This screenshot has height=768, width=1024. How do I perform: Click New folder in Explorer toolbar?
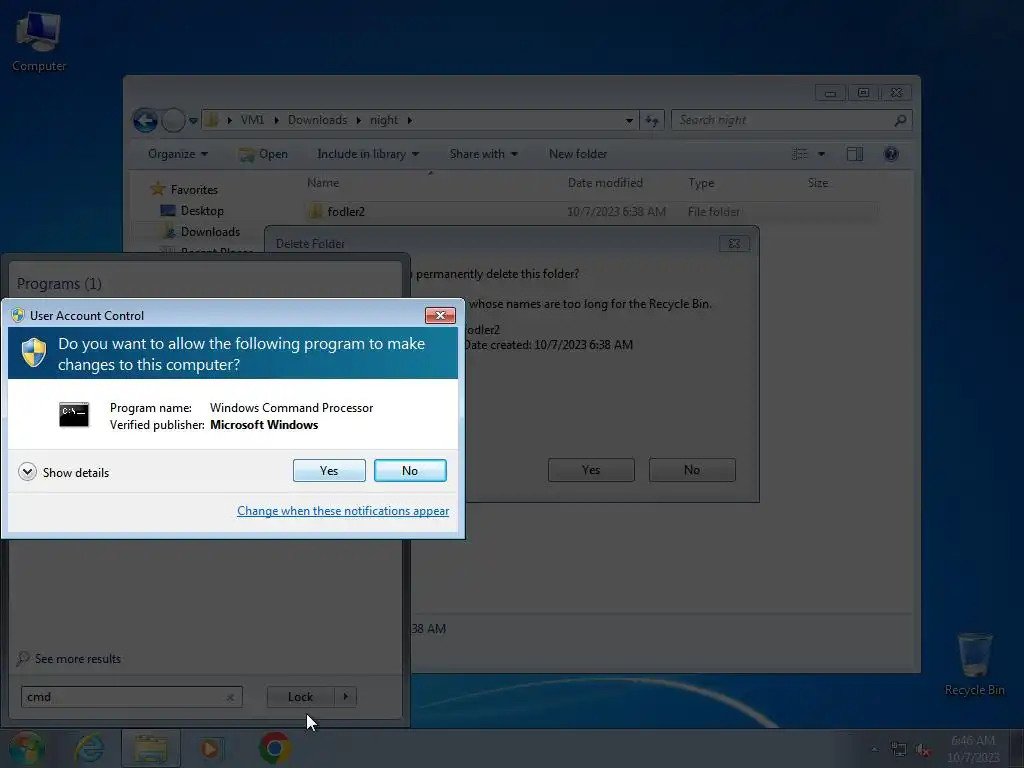pyautogui.click(x=578, y=154)
